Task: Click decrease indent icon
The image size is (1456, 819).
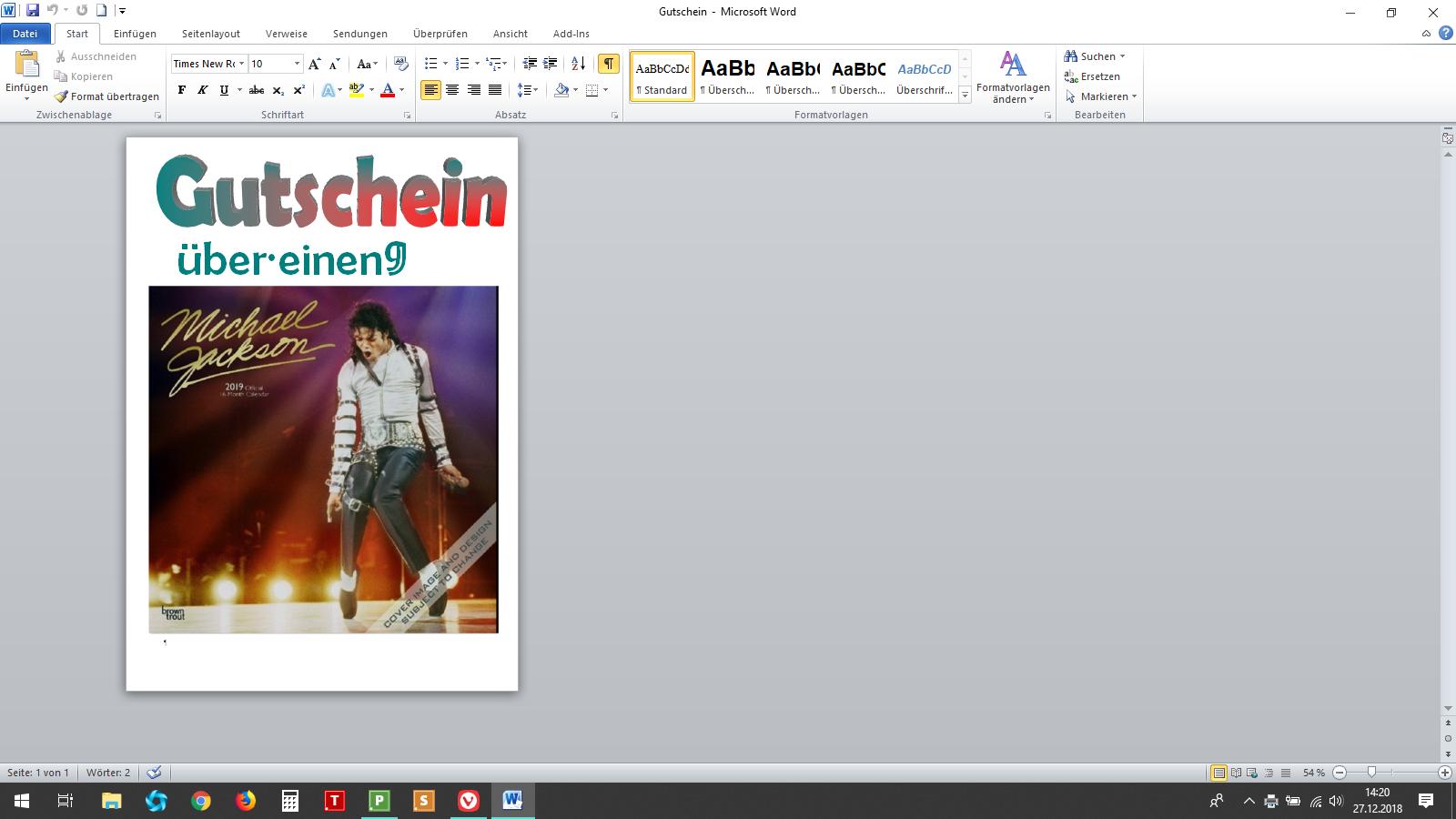Action: point(530,64)
